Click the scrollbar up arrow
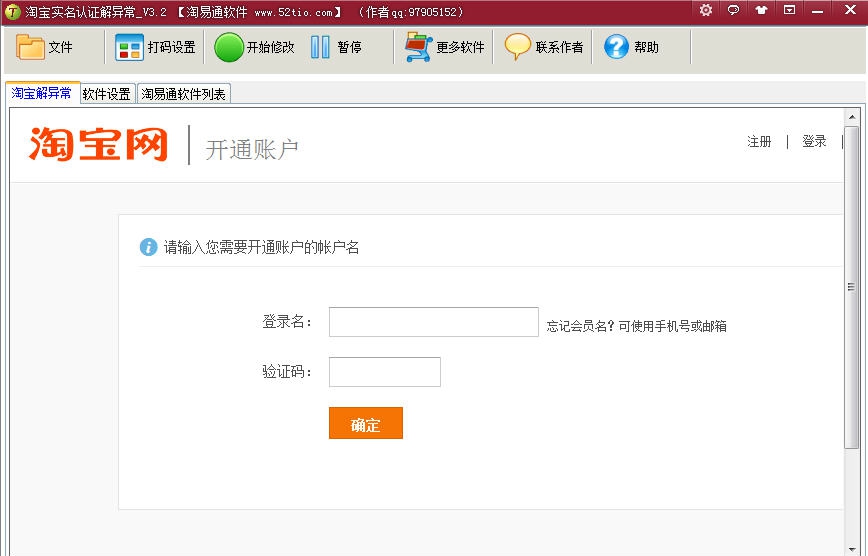This screenshot has width=868, height=556. (x=852, y=117)
